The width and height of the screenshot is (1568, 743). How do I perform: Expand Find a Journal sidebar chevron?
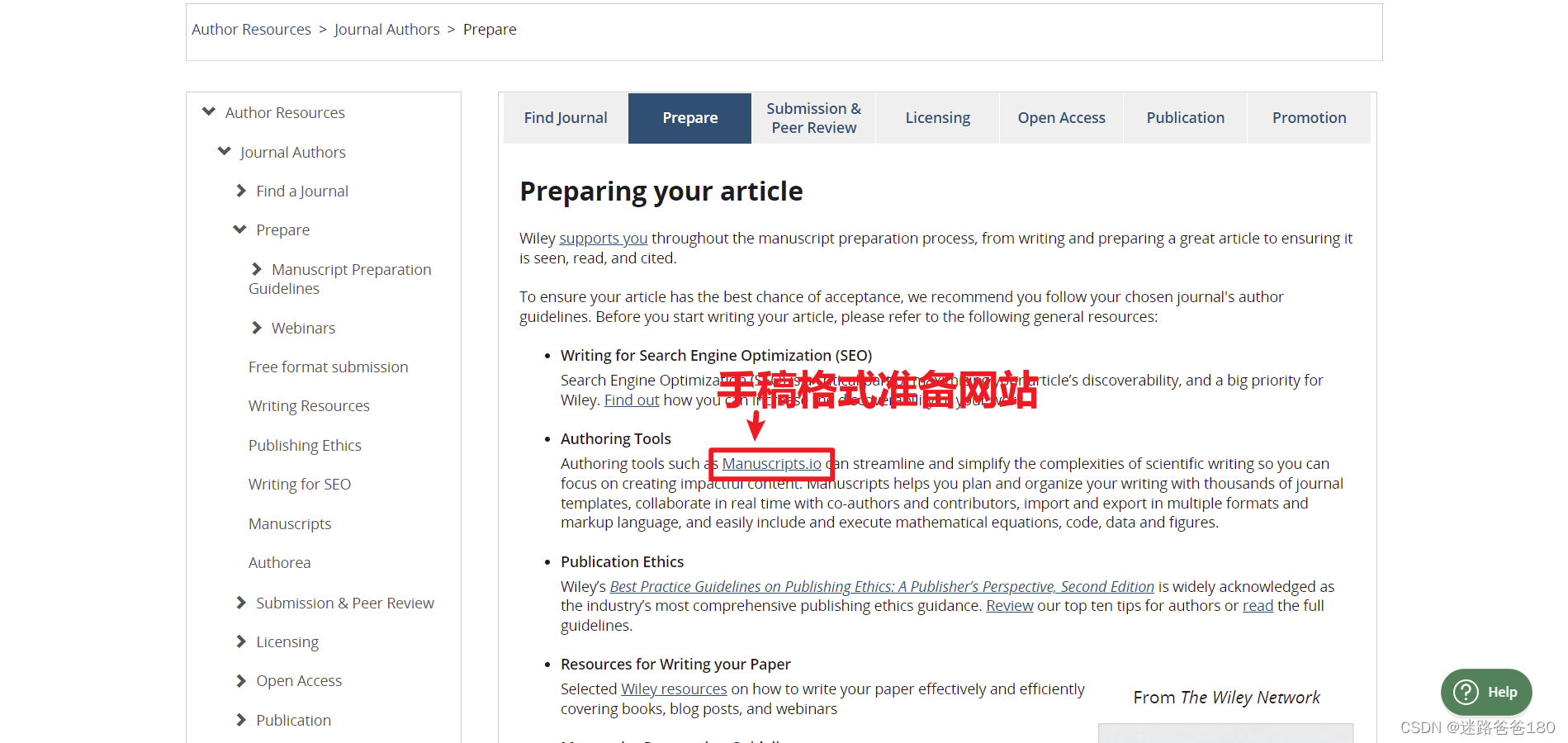pyautogui.click(x=240, y=191)
